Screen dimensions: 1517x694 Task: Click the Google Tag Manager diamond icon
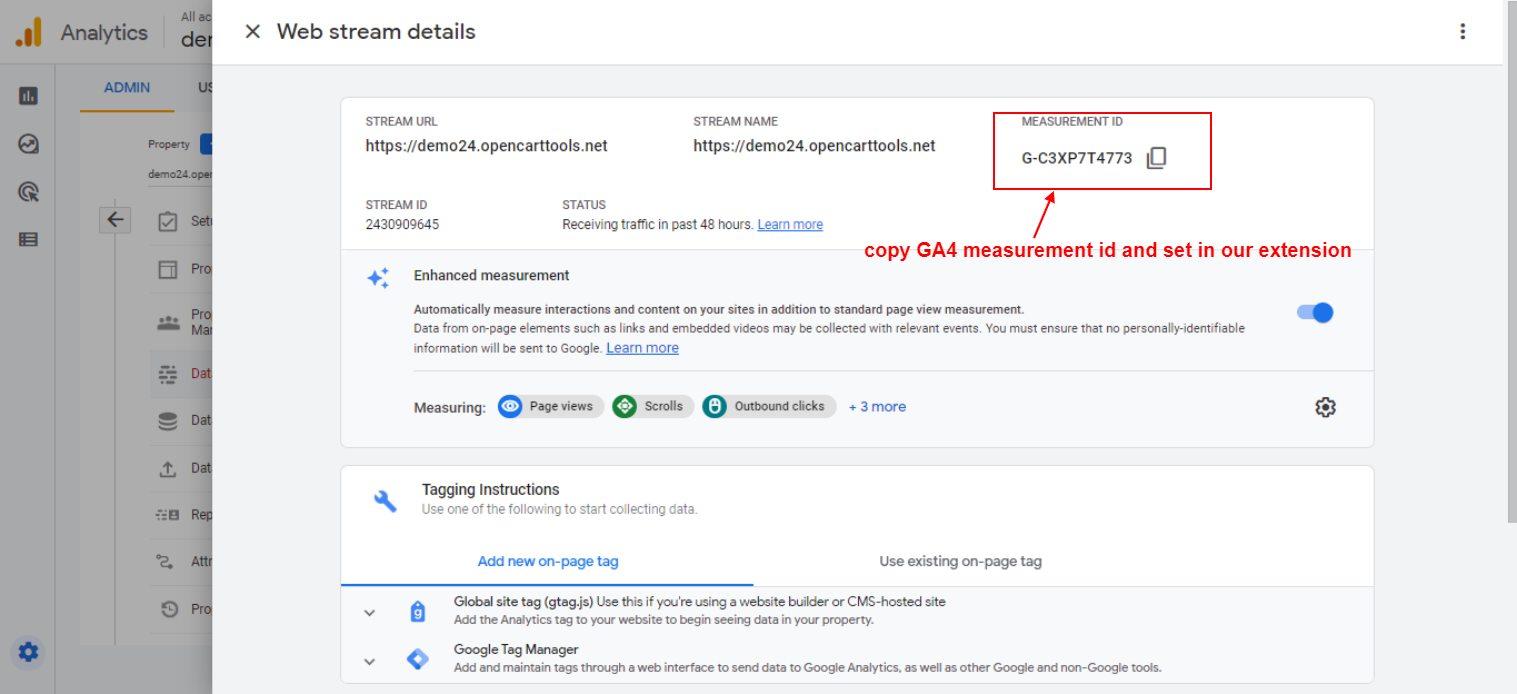point(418,659)
